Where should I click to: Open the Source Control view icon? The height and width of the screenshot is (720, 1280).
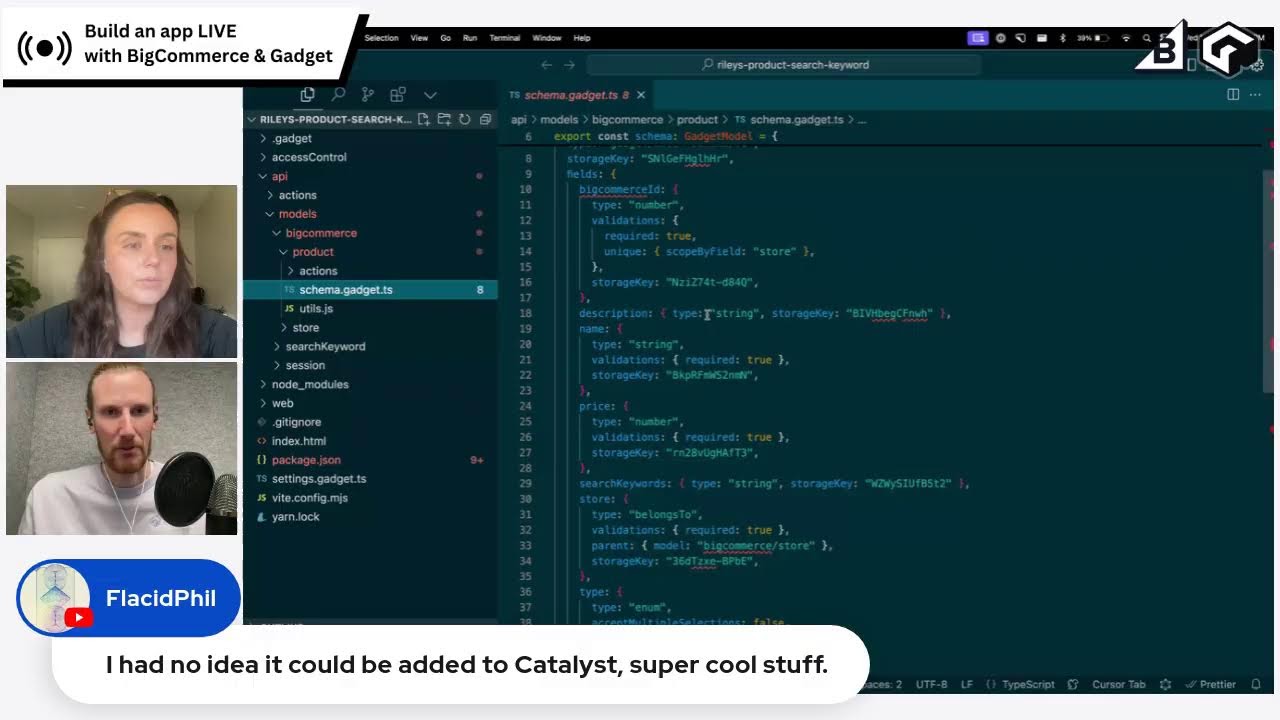pyautogui.click(x=368, y=94)
